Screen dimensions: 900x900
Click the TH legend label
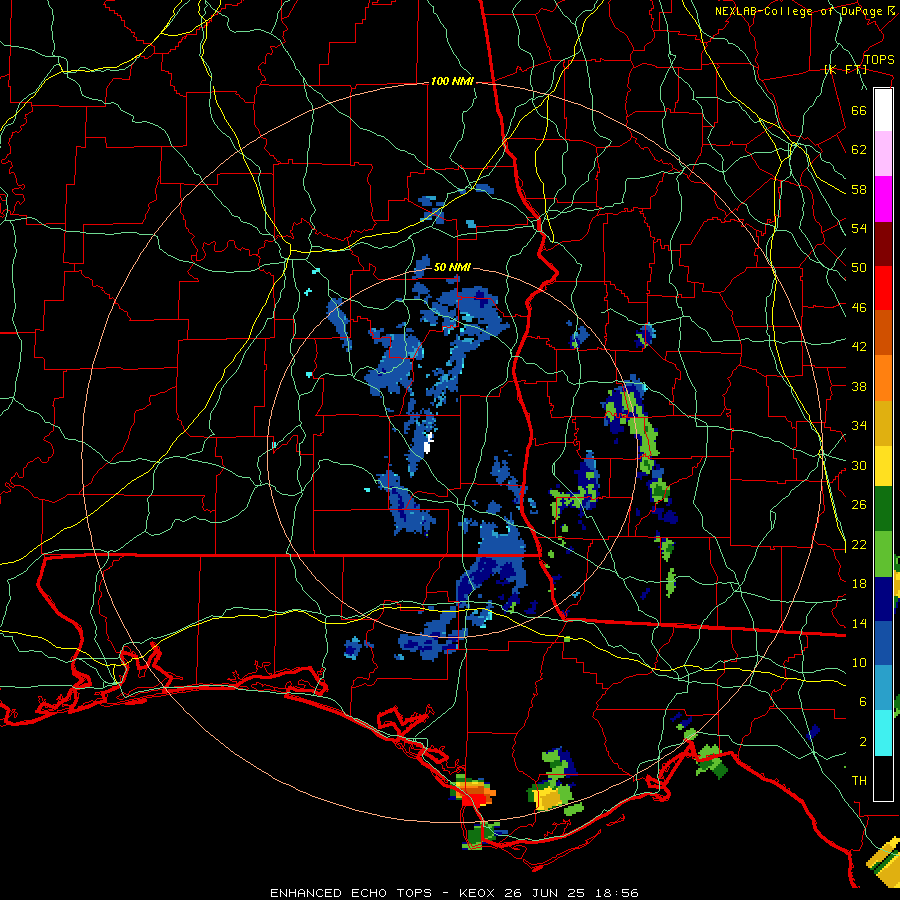(859, 781)
